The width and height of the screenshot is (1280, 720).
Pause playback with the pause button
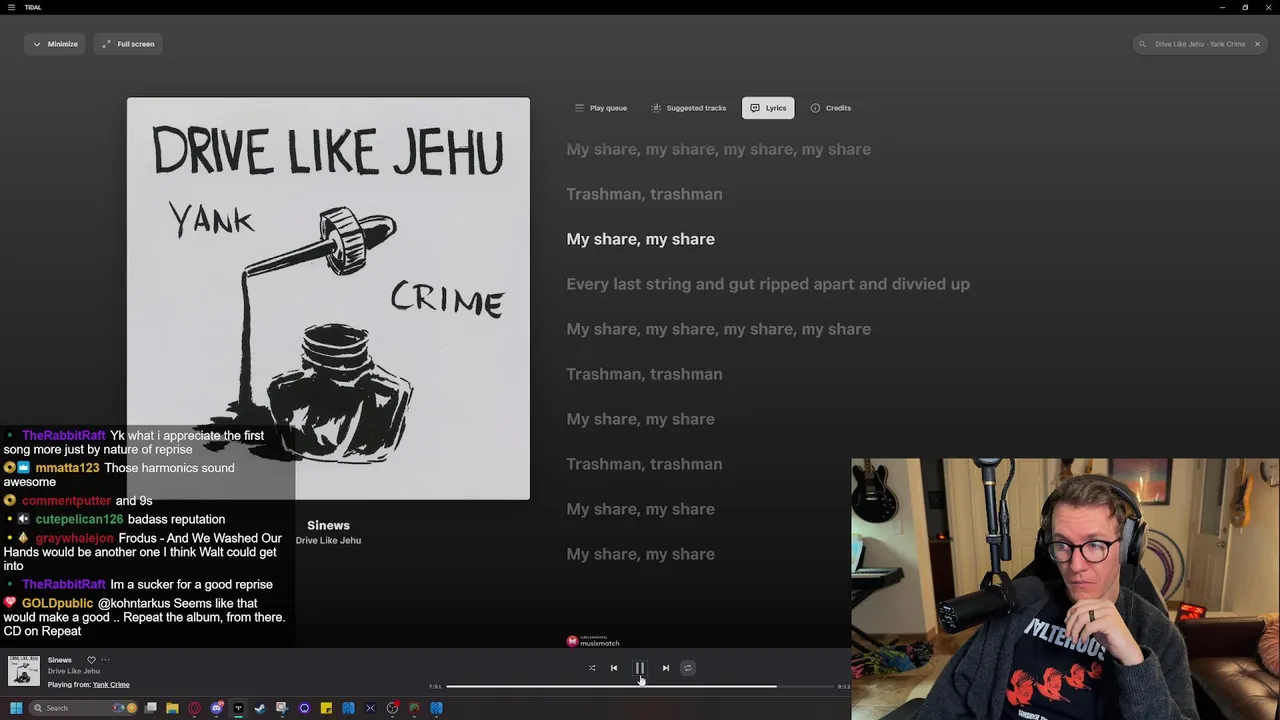(x=640, y=668)
